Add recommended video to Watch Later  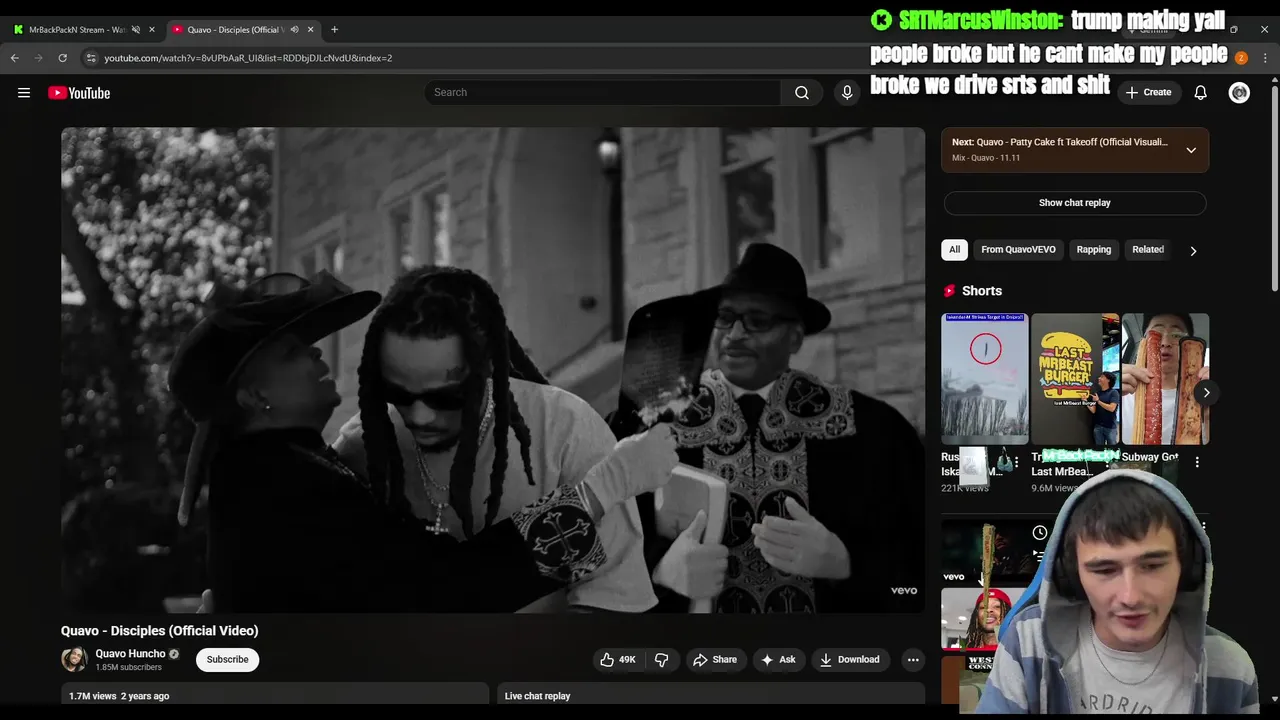tap(1040, 532)
